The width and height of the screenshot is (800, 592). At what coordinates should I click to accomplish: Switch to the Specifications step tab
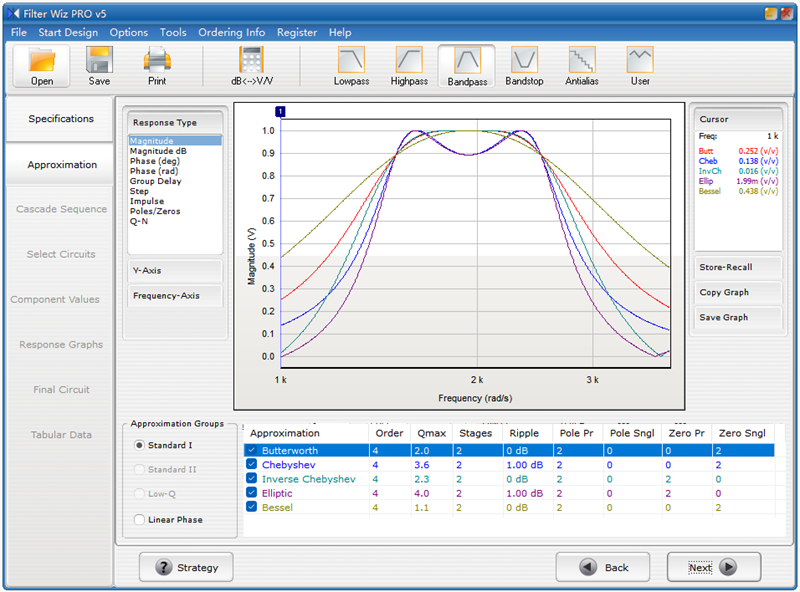(x=60, y=119)
